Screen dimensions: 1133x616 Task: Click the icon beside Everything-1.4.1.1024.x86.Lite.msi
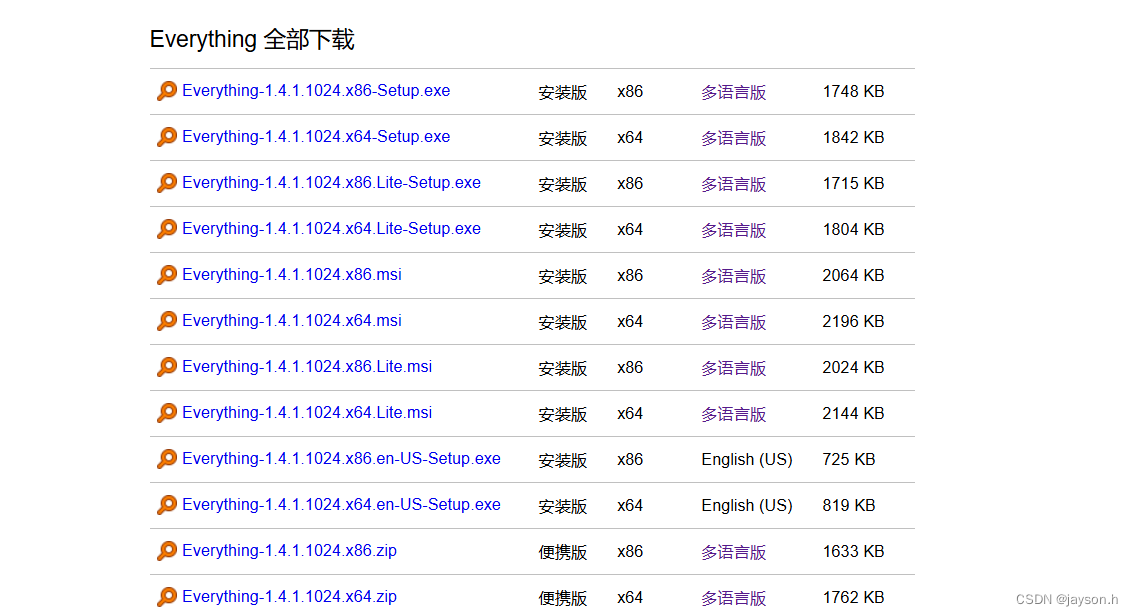click(x=167, y=367)
